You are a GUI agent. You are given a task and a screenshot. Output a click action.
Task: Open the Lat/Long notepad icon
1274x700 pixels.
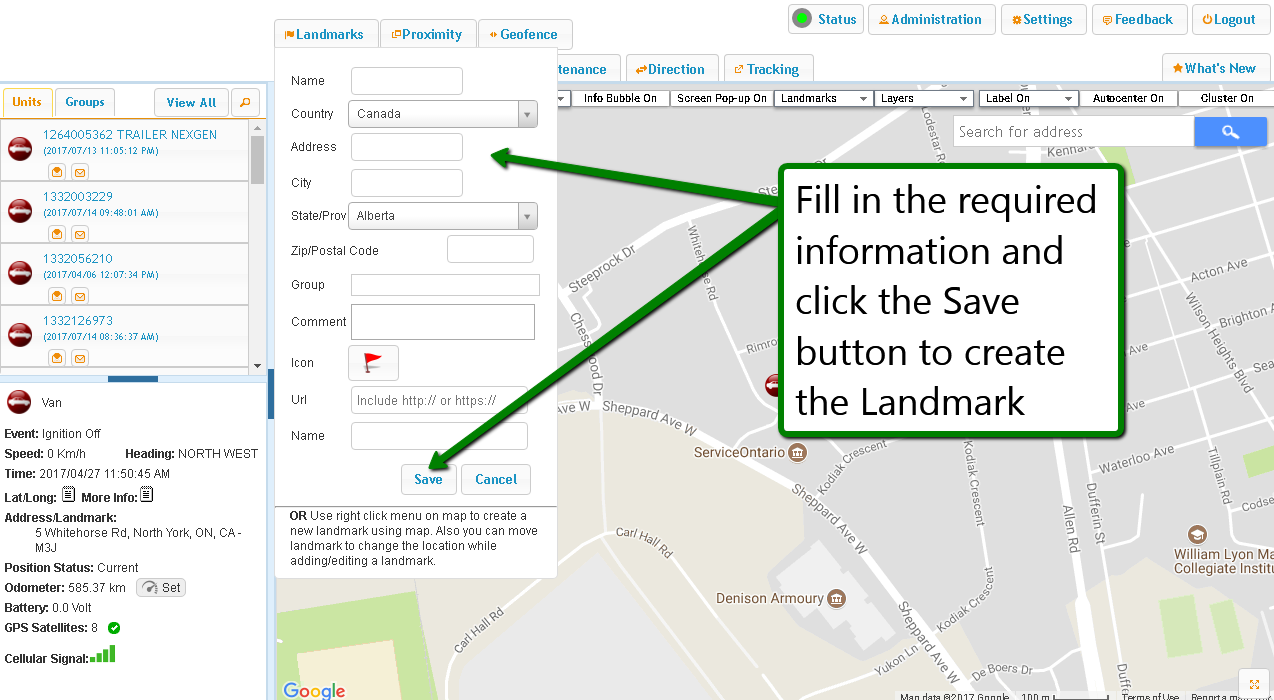click(x=68, y=496)
